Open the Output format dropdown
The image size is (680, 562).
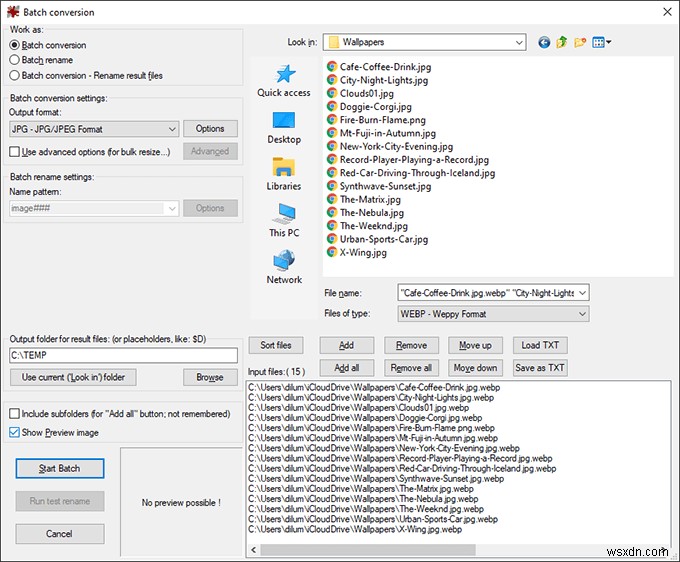tap(94, 129)
